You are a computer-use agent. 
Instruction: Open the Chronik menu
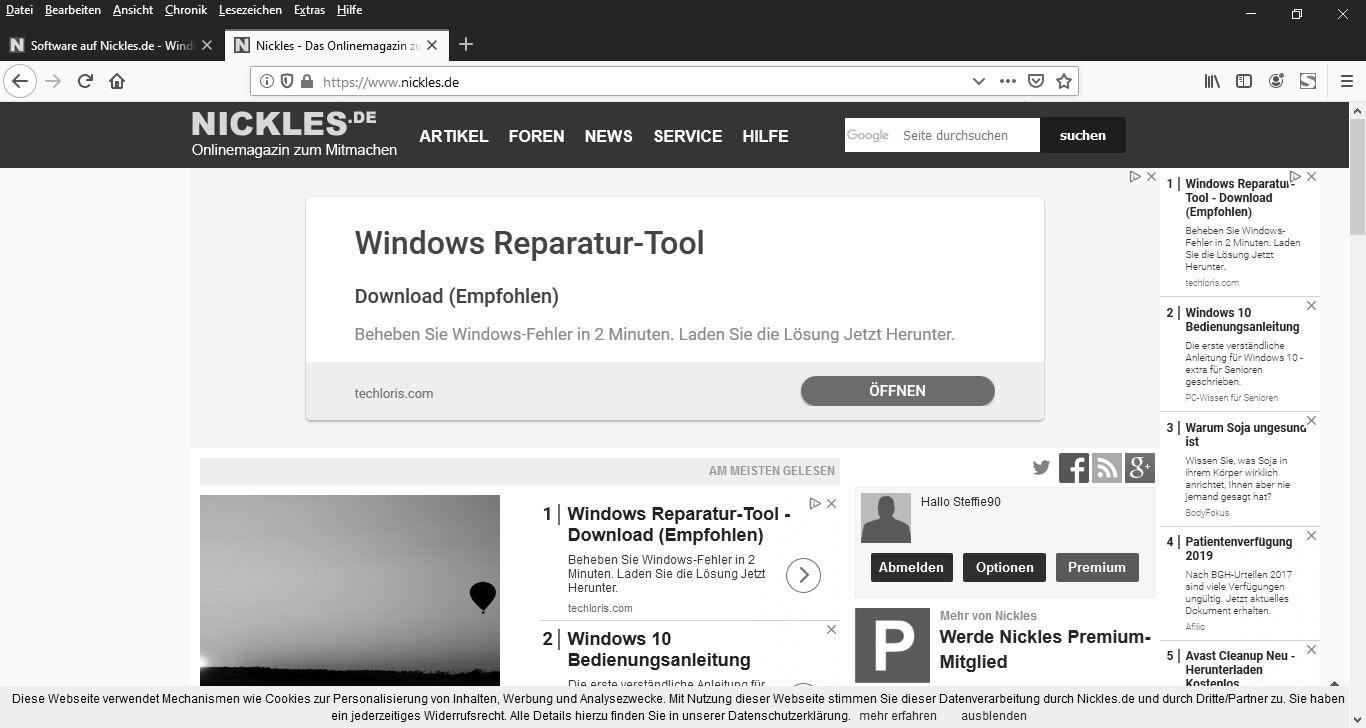click(x=186, y=10)
